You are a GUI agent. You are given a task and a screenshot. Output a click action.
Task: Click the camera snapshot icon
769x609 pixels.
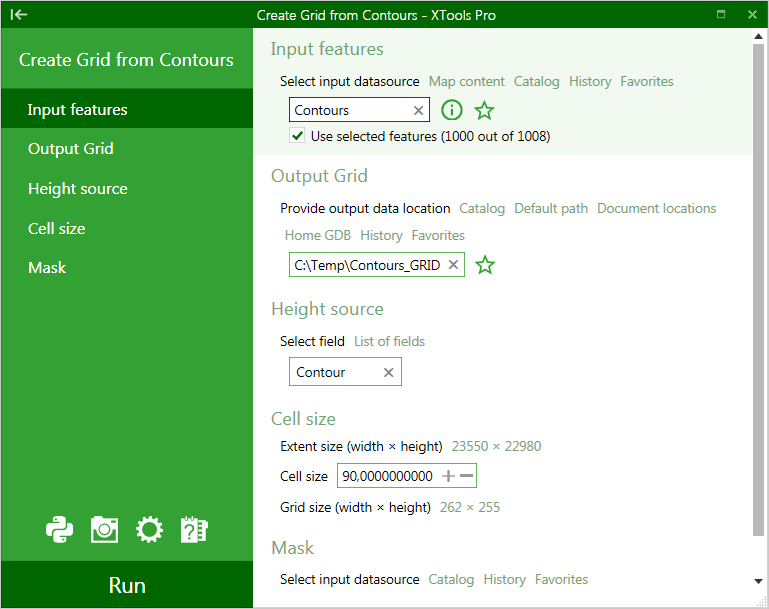click(104, 530)
